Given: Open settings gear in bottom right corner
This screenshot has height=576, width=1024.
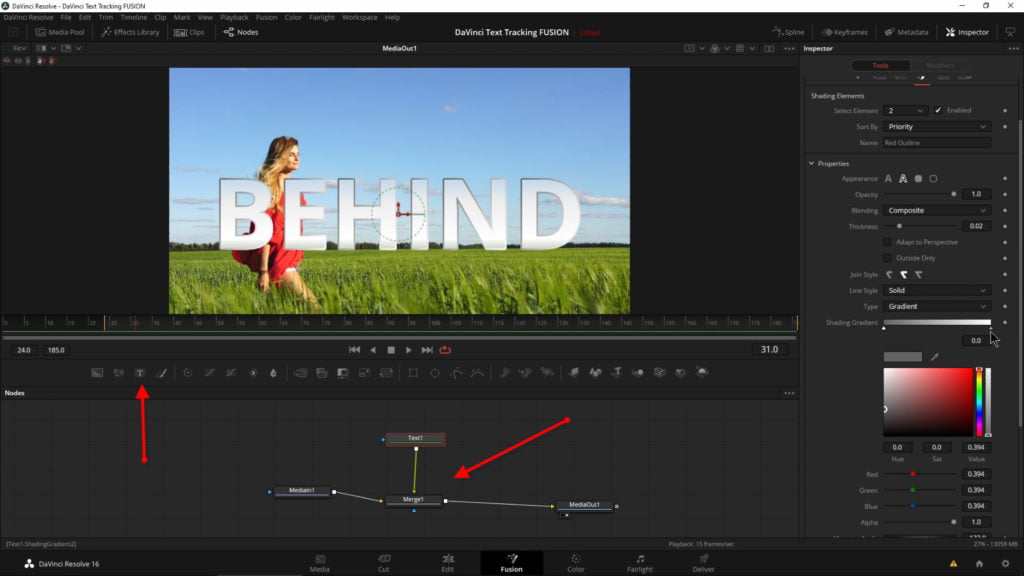Looking at the screenshot, I should pyautogui.click(x=1005, y=564).
